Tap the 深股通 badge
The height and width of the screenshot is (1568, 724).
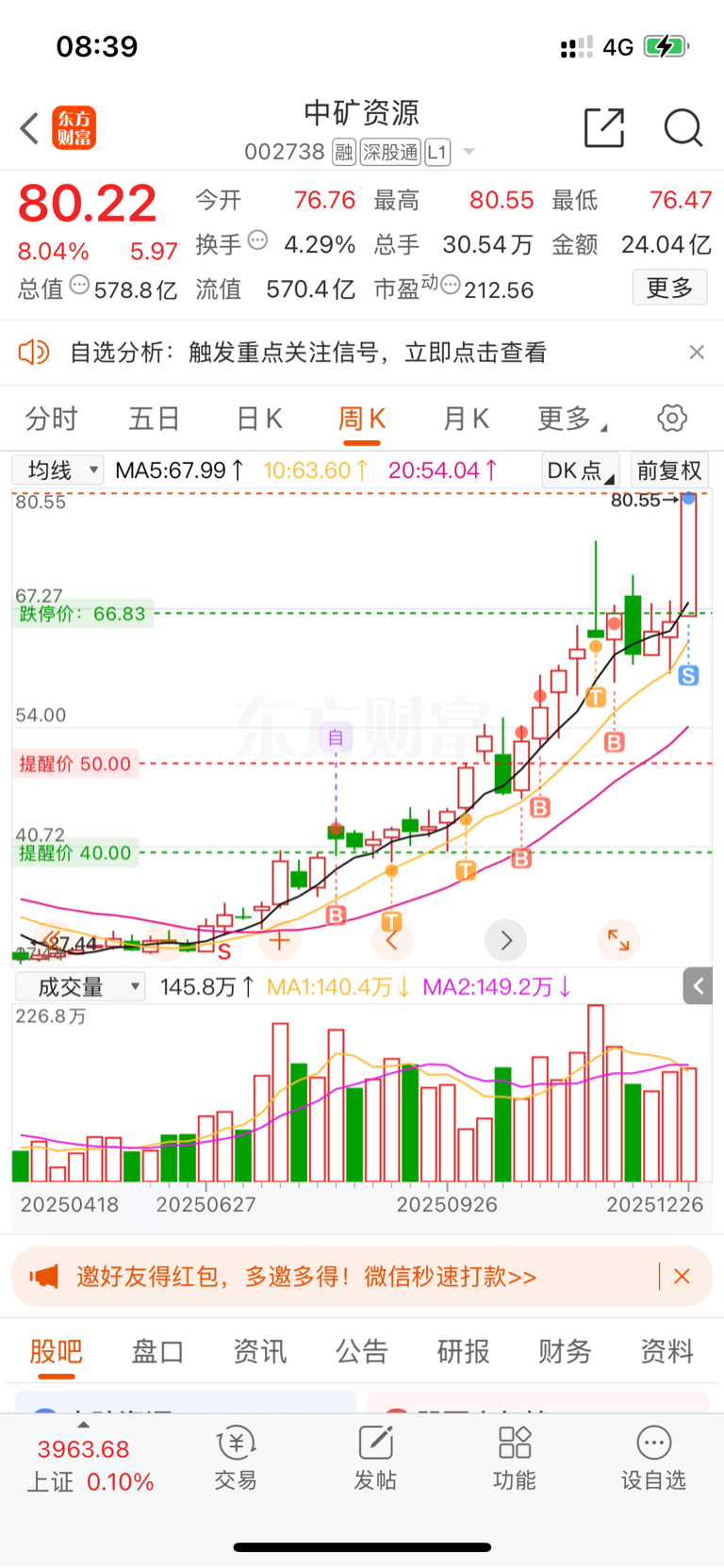(390, 152)
